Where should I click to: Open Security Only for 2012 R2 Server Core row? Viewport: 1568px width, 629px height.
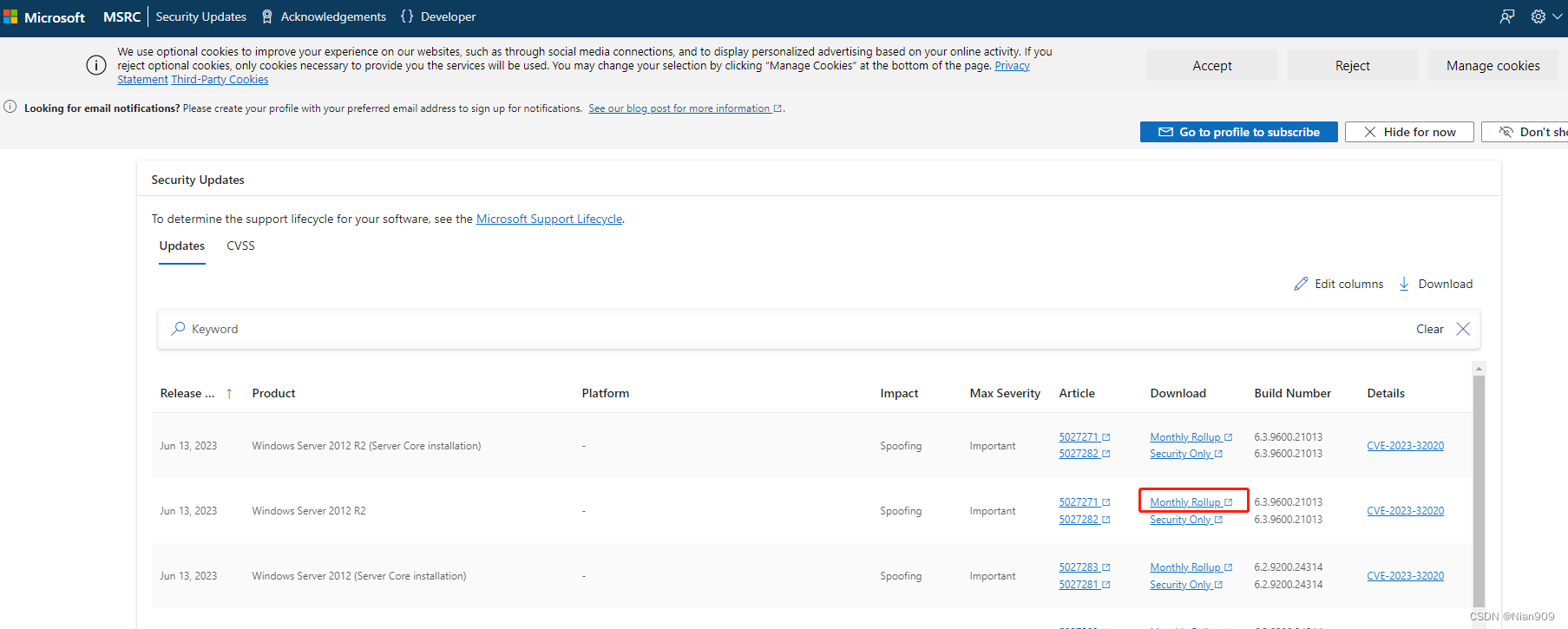pos(1185,454)
